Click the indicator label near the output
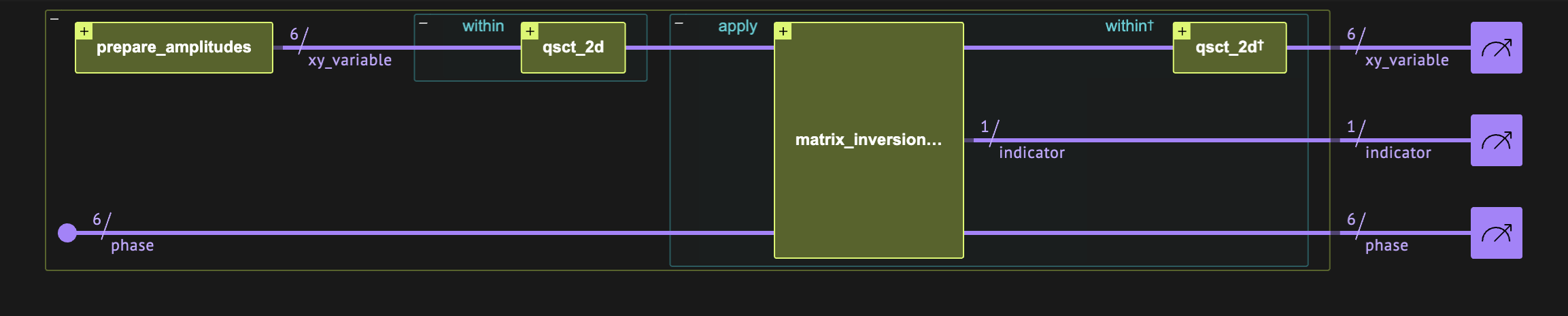 1398,153
